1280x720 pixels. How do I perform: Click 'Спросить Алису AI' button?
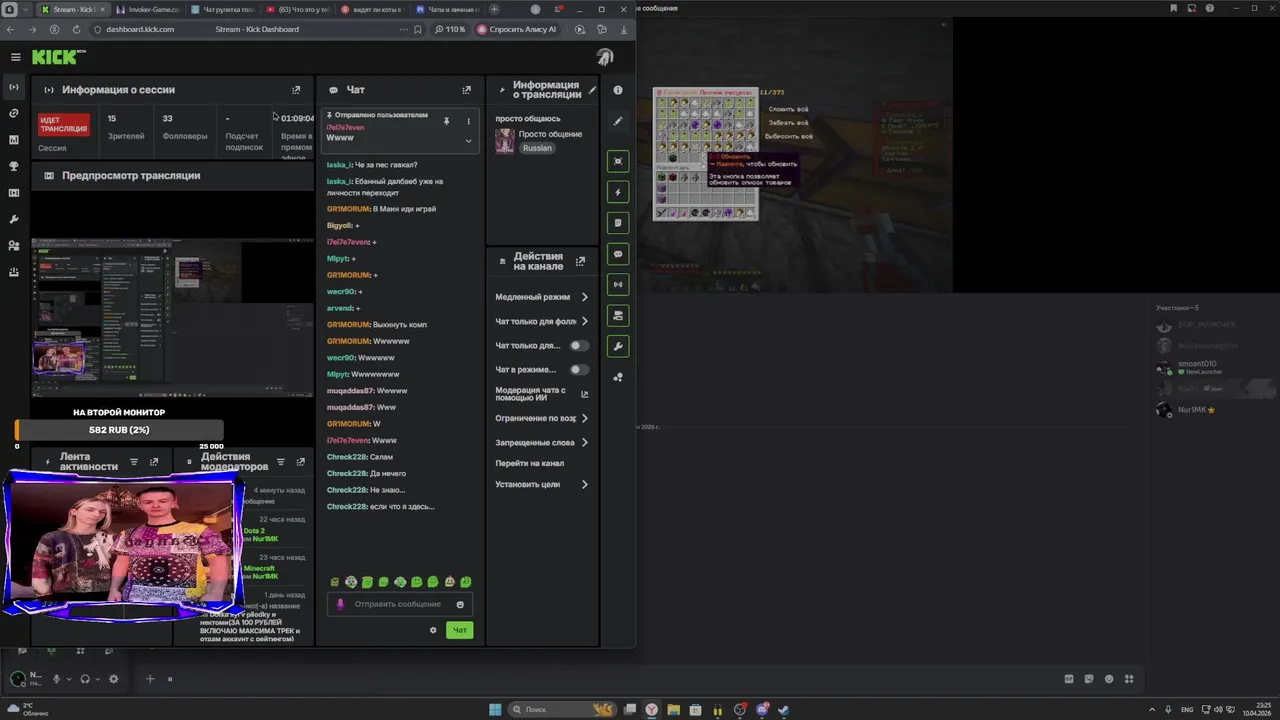coord(517,29)
